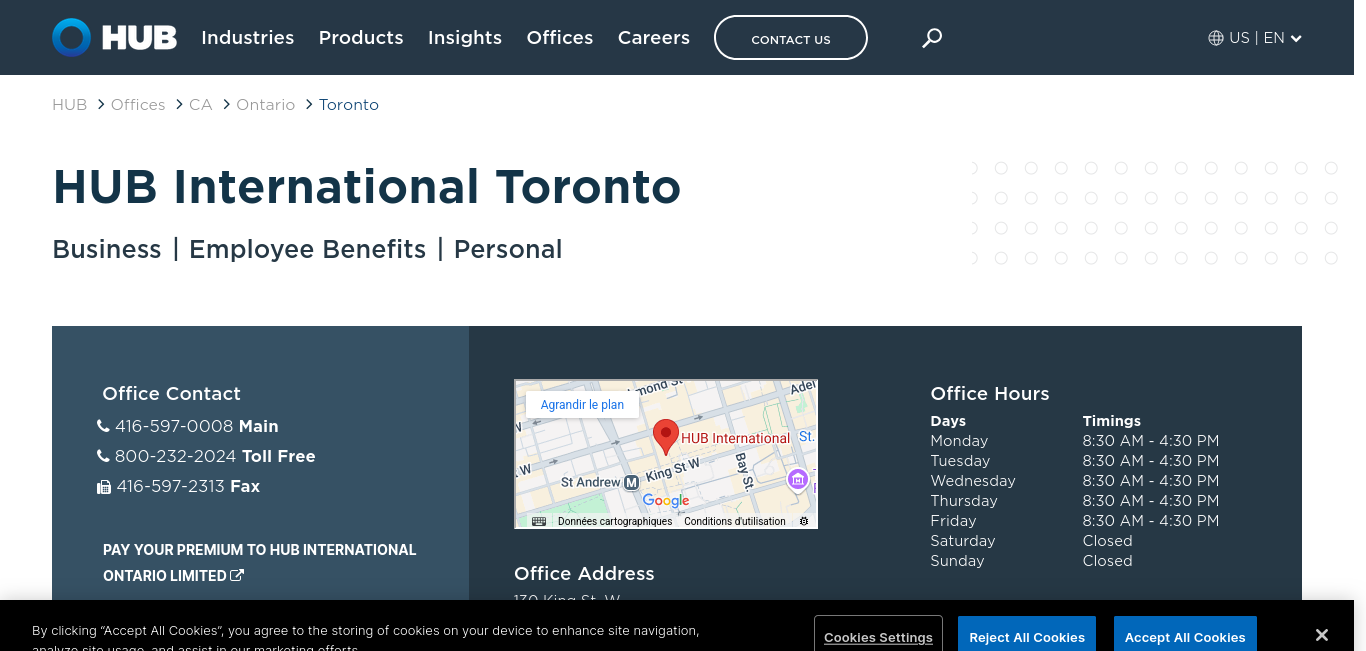Screen dimensions: 1366x651
Task: Click the Monday 8:30 AM - 4:30 PM timing
Action: pyautogui.click(x=1151, y=441)
